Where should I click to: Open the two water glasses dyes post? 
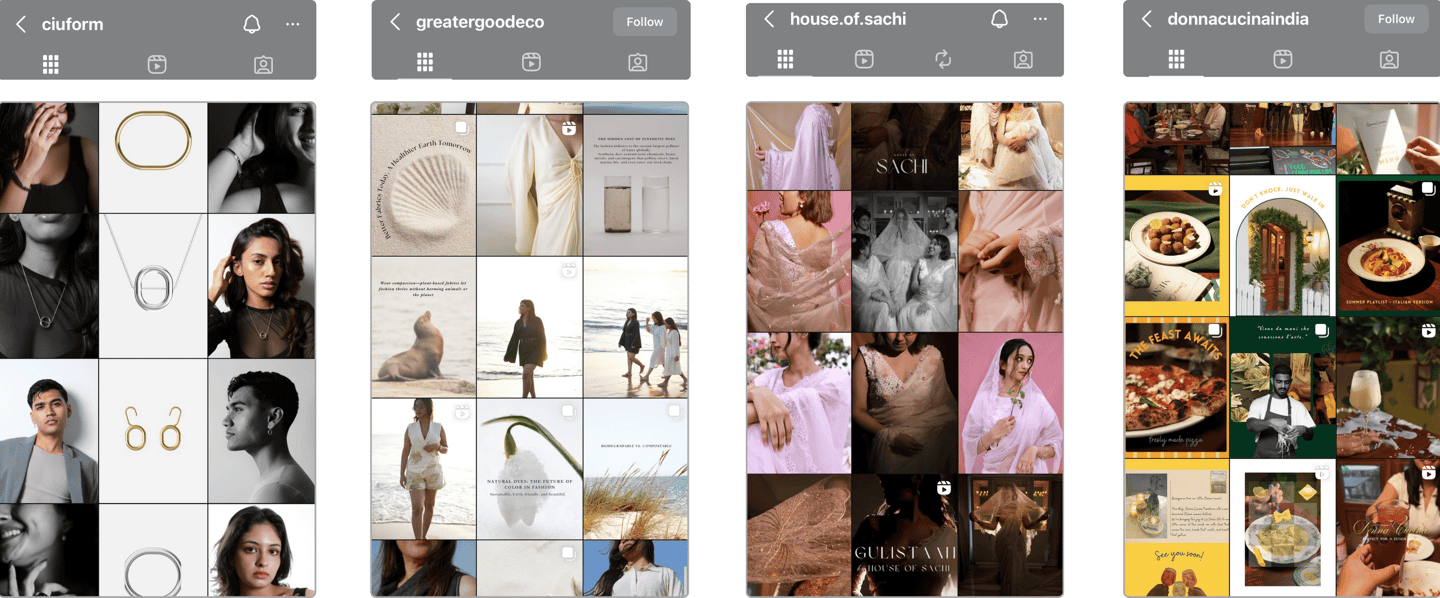pyautogui.click(x=636, y=185)
